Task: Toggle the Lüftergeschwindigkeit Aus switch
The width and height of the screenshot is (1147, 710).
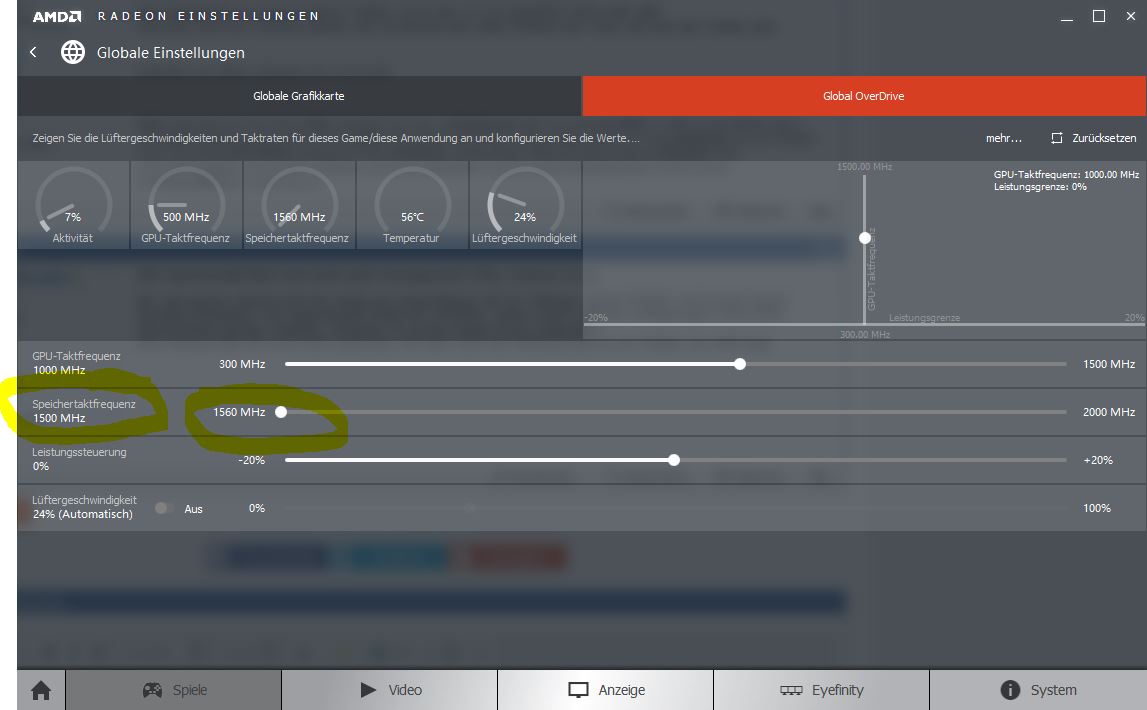Action: [164, 508]
